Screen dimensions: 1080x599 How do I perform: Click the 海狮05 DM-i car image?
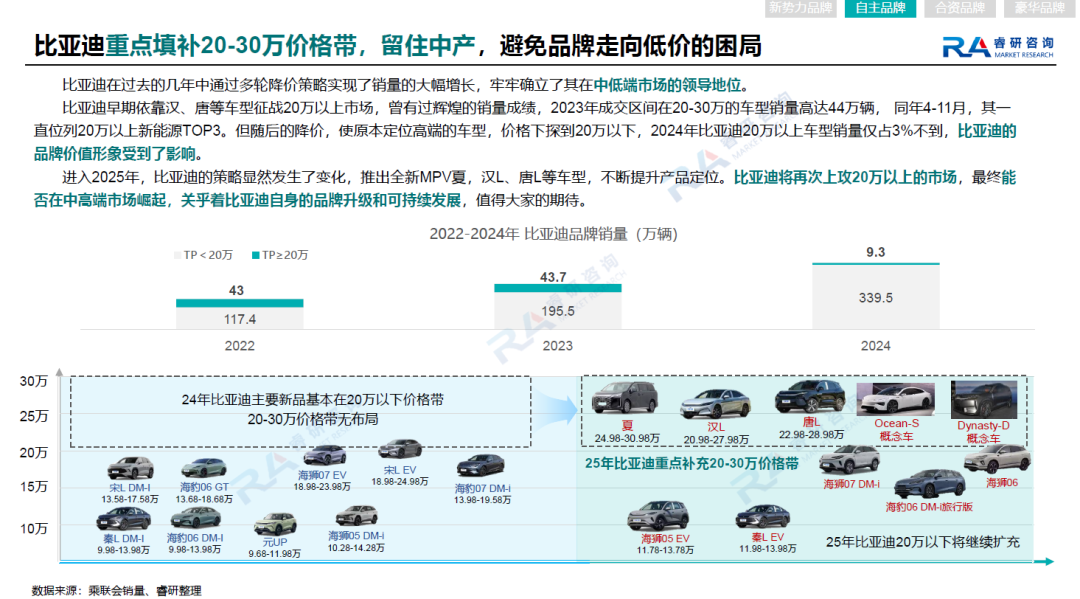(357, 516)
